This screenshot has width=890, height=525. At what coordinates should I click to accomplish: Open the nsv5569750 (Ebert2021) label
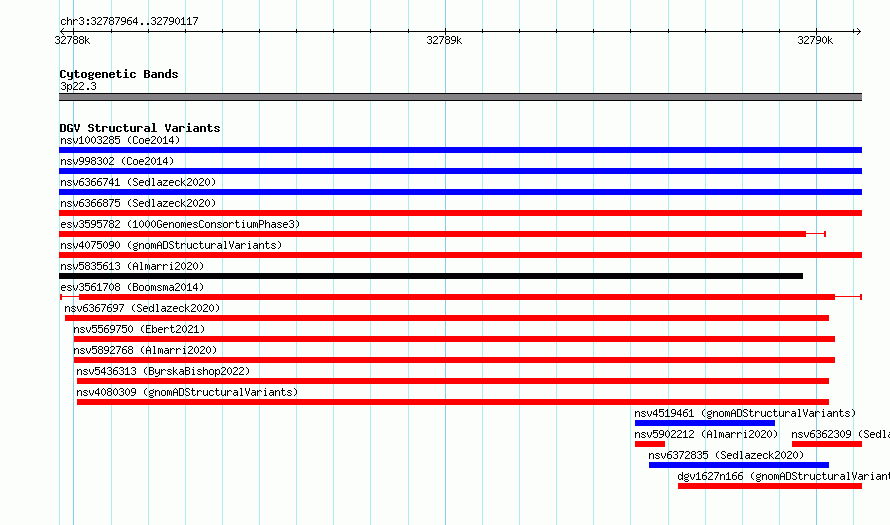point(139,329)
